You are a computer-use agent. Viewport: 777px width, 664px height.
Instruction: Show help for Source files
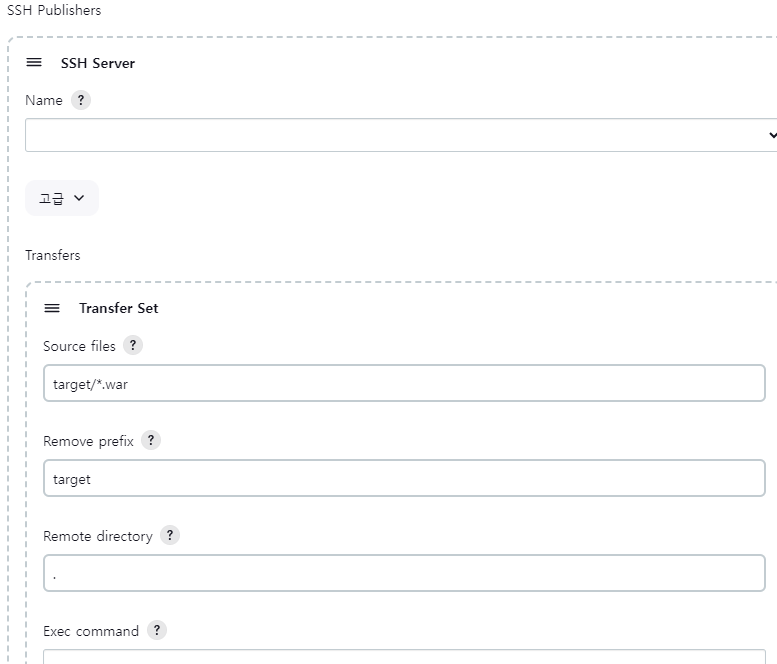pos(133,345)
